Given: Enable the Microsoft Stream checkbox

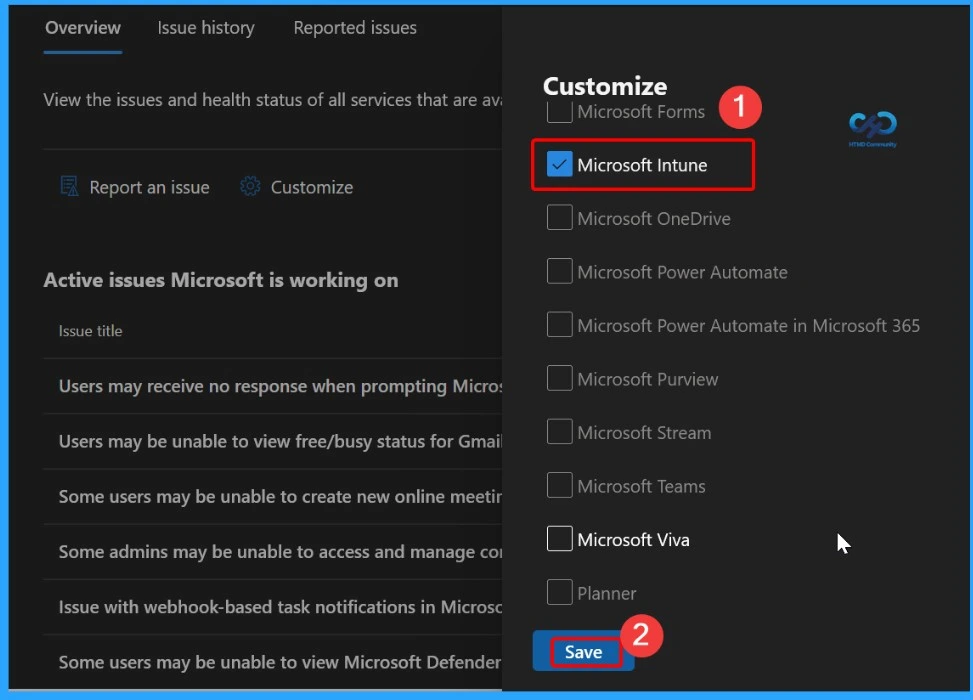Looking at the screenshot, I should click(559, 432).
